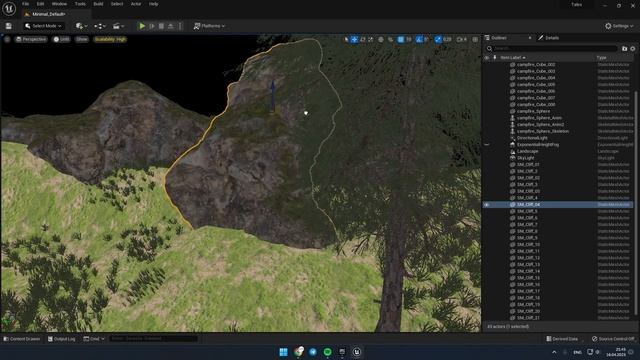Focus the console command input
Image resolution: width=640 pixels, height=360 pixels.
click(153, 339)
